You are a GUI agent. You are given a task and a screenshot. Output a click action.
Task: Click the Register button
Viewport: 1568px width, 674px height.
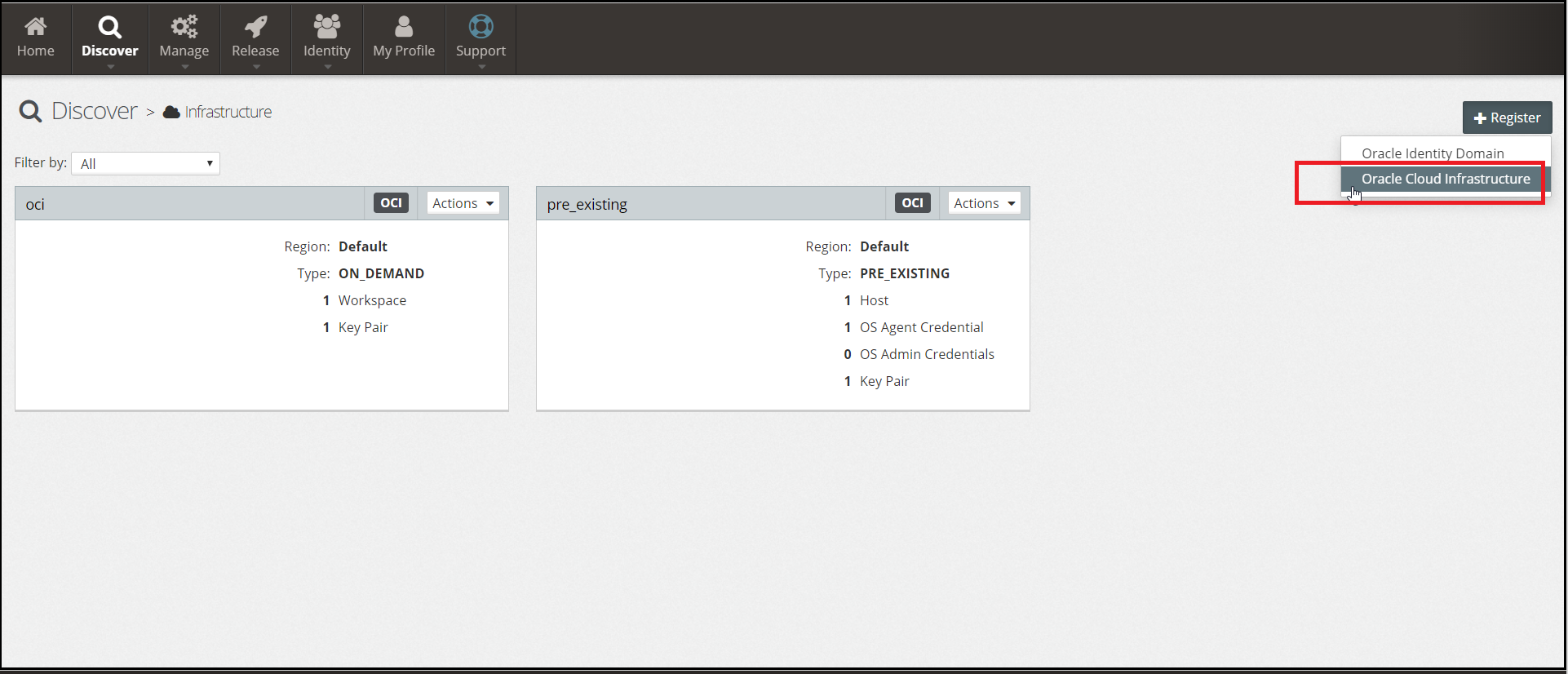coord(1507,118)
